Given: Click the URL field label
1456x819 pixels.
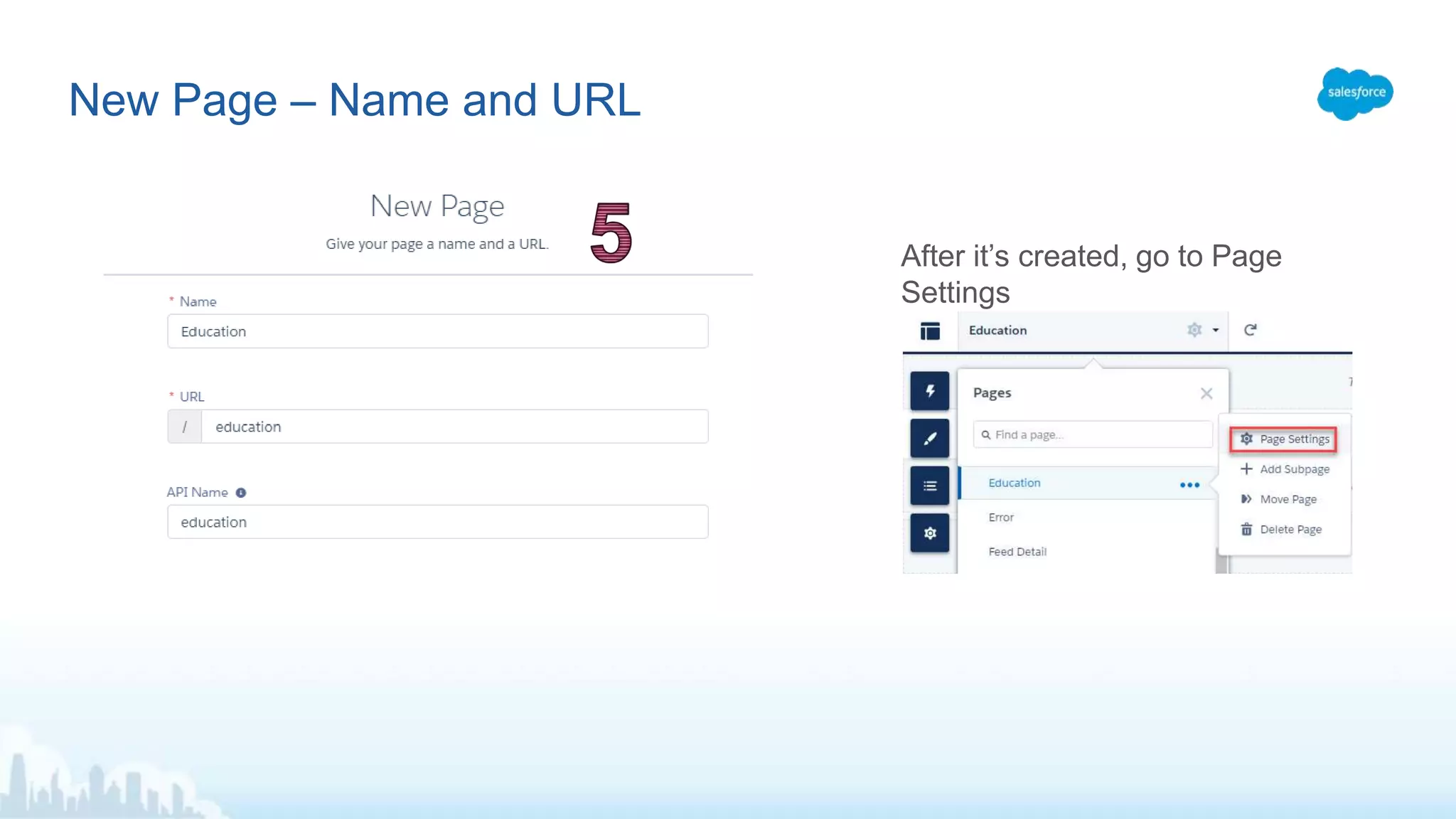Looking at the screenshot, I should coord(191,397).
